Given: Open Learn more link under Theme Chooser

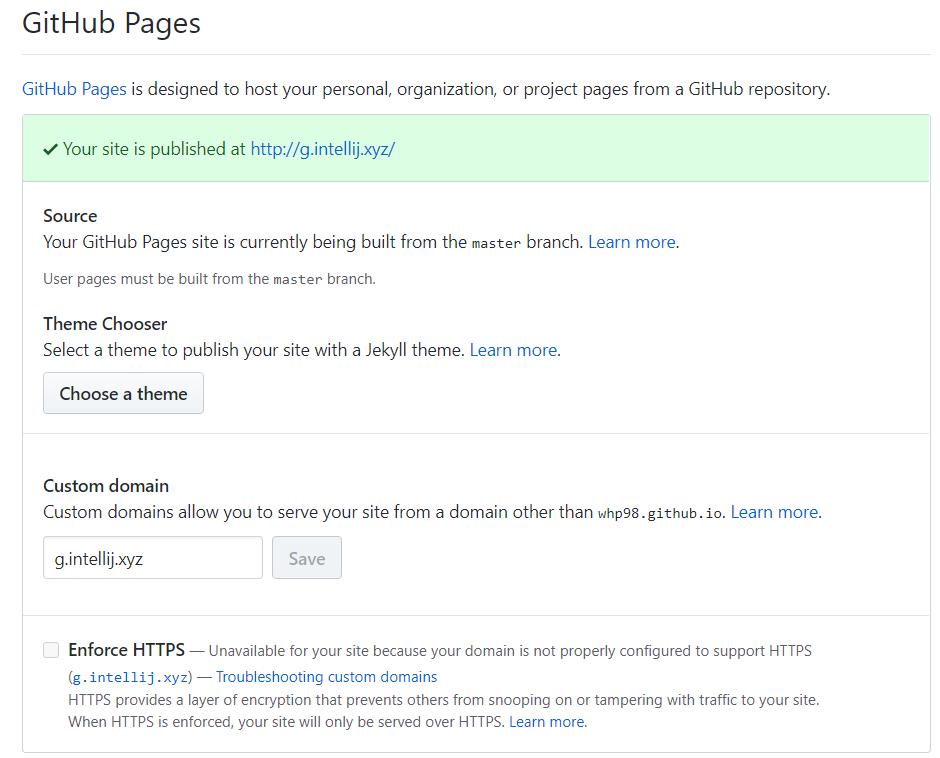Looking at the screenshot, I should 513,350.
